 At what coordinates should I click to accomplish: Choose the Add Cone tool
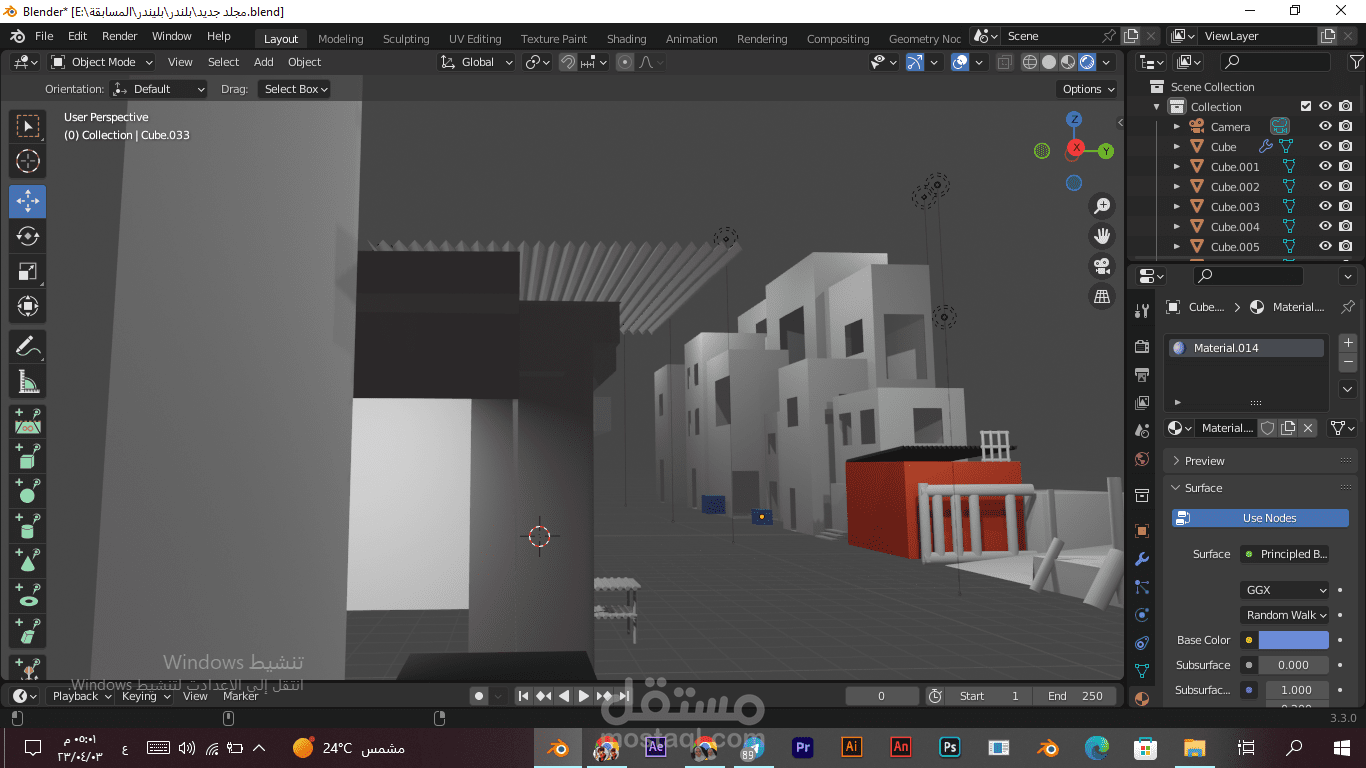(28, 560)
